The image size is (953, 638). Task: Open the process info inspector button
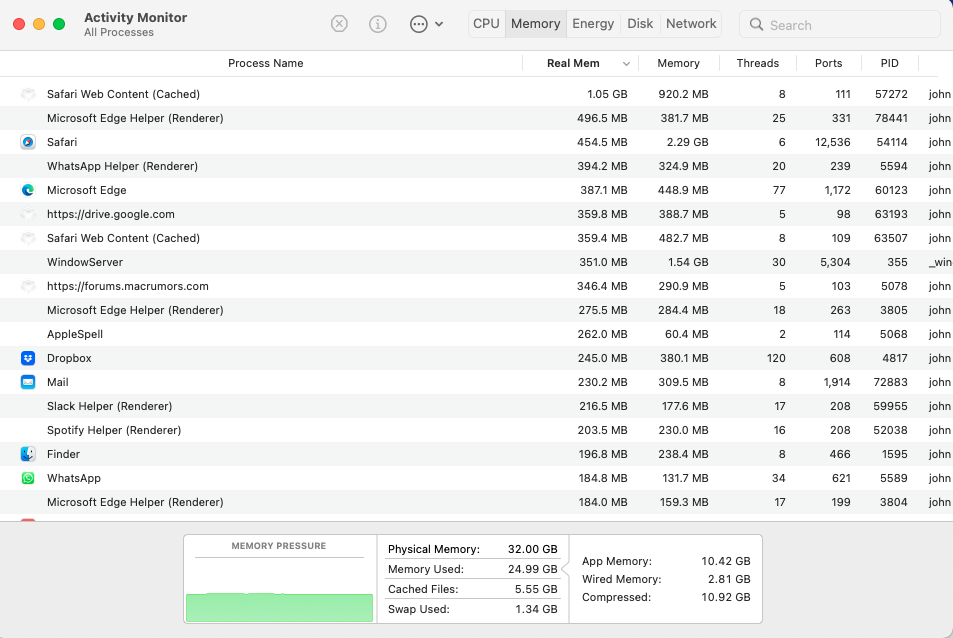377,24
